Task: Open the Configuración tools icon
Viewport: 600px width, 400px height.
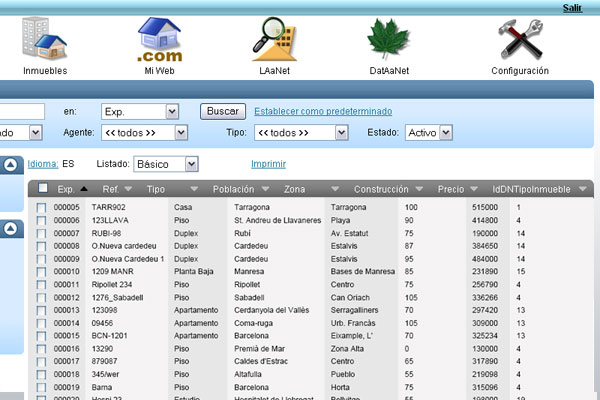Action: point(520,40)
